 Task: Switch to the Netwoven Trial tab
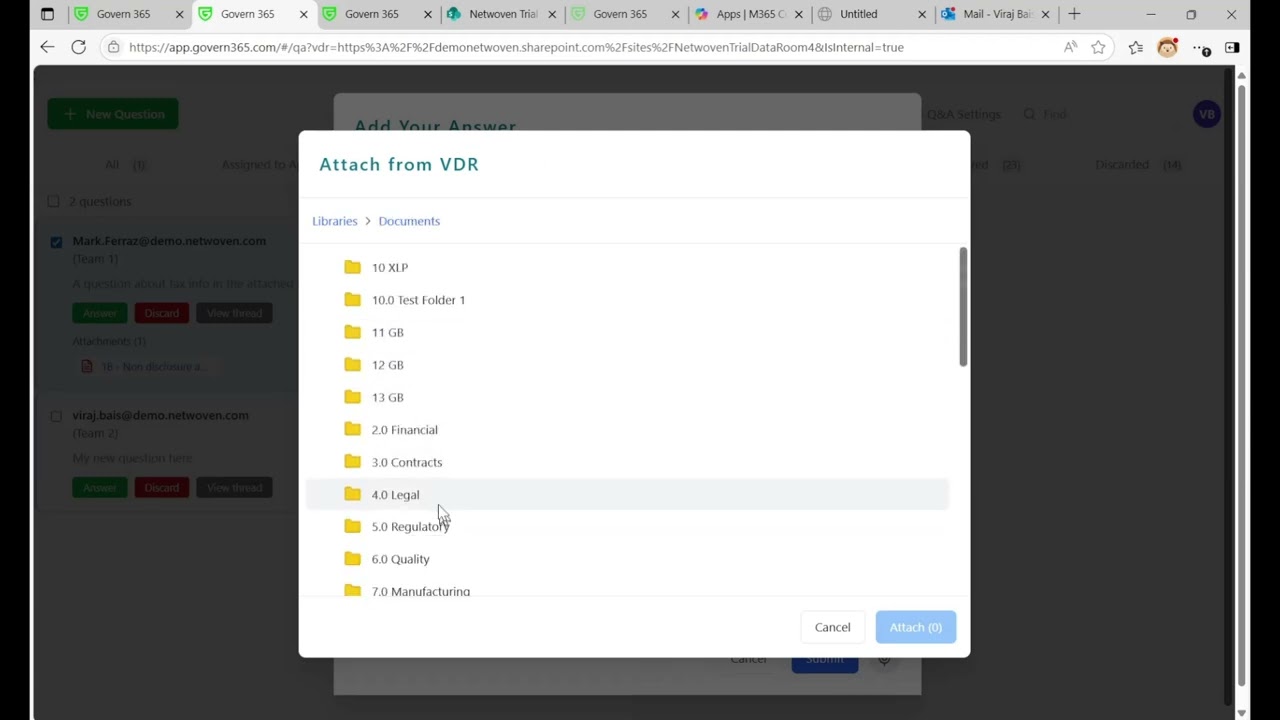tap(503, 14)
